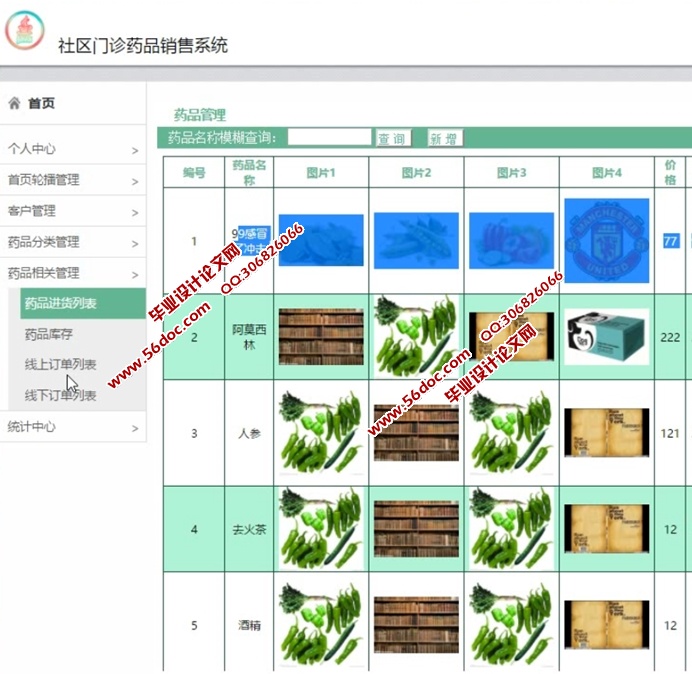Click the drug name 人参
Image resolution: width=692 pixels, height=674 pixels.
[x=249, y=433]
